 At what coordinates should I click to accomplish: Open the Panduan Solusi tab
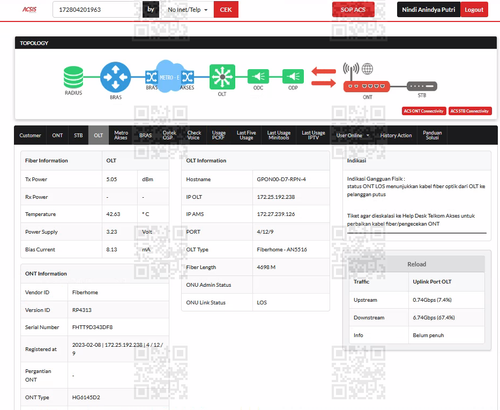pos(432,135)
